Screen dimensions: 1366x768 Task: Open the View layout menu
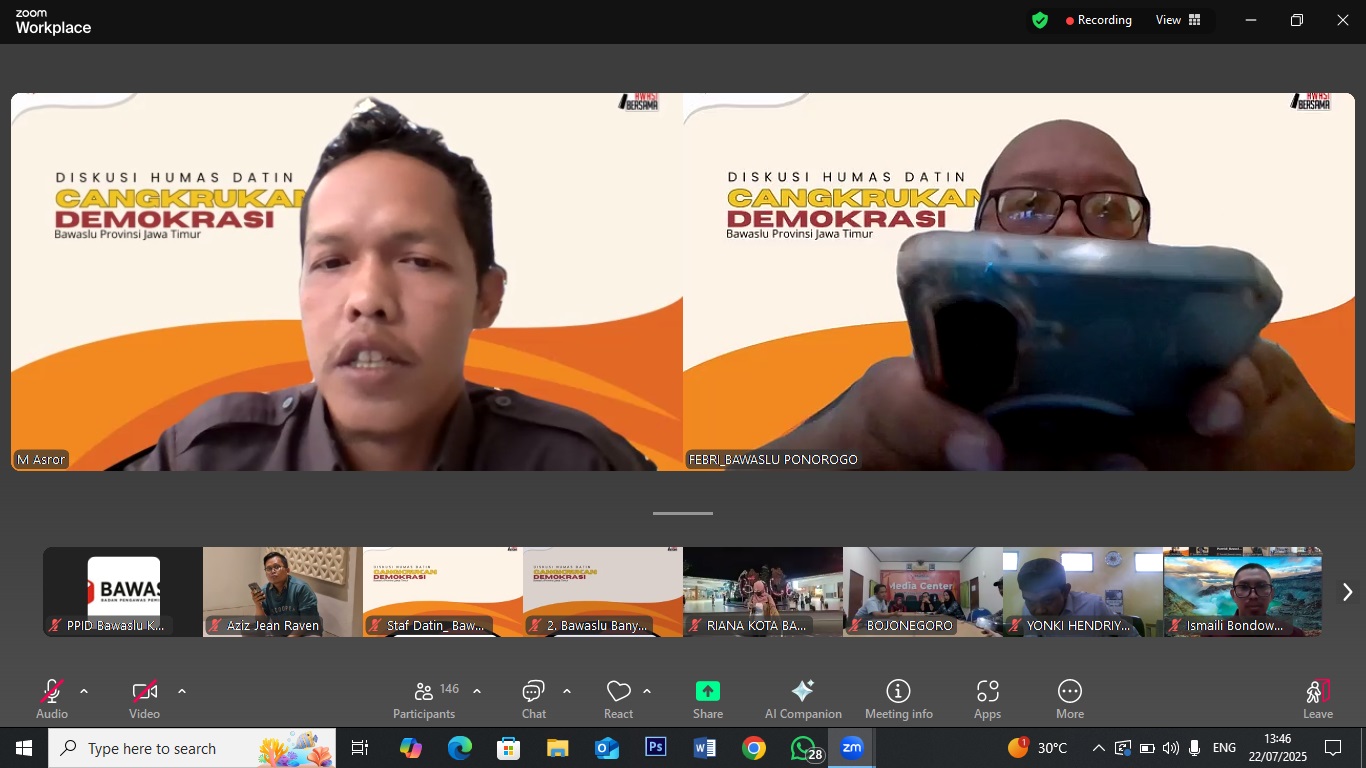click(x=1178, y=20)
